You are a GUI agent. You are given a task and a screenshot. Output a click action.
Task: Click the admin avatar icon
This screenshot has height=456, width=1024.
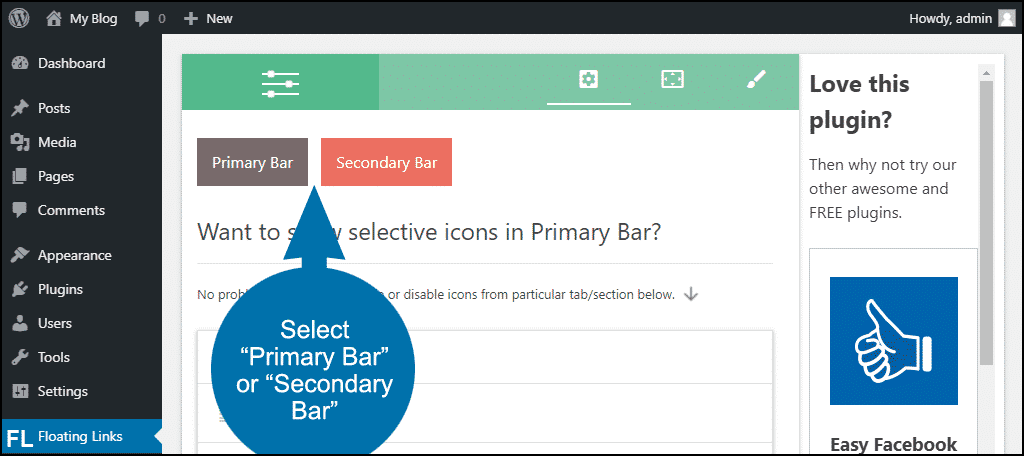pos(1006,18)
